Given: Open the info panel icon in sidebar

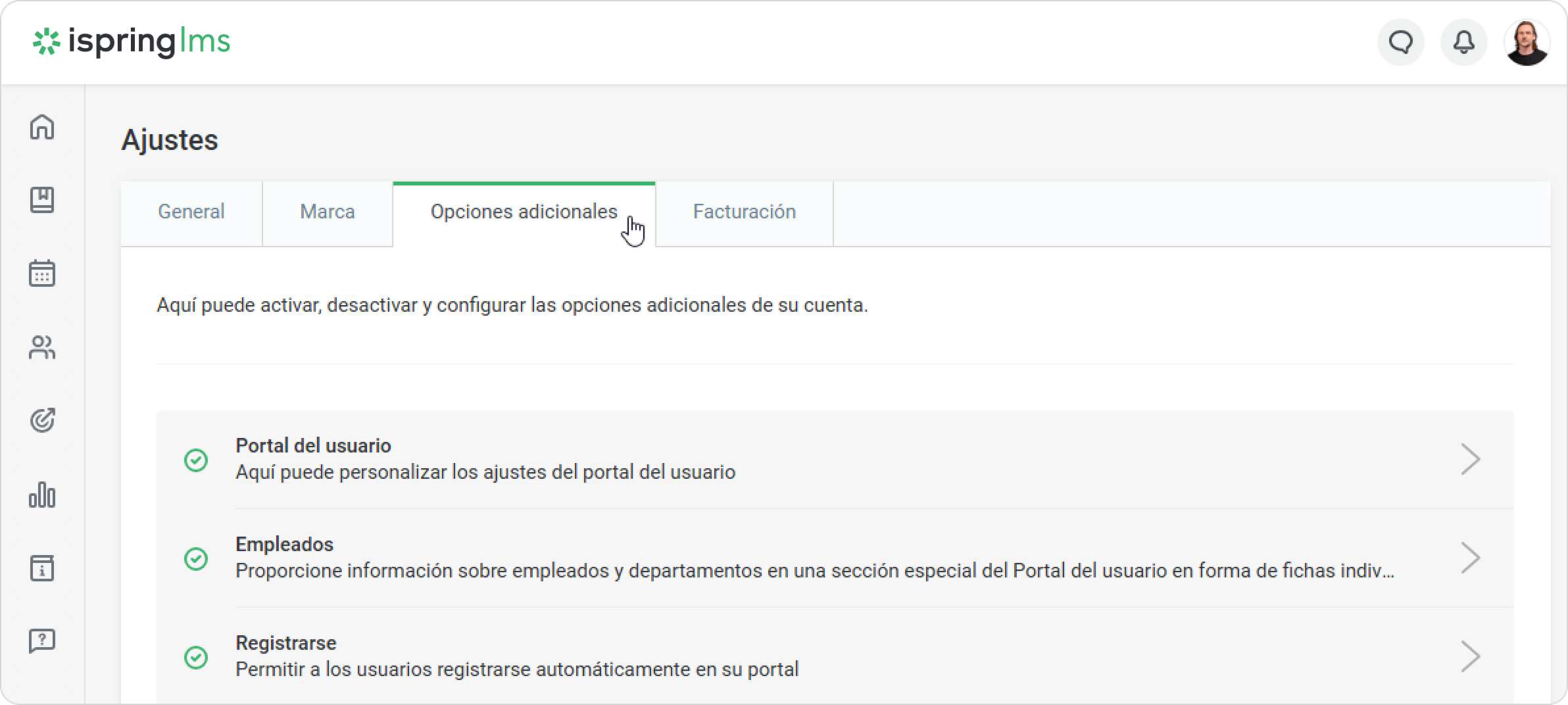Looking at the screenshot, I should (42, 568).
